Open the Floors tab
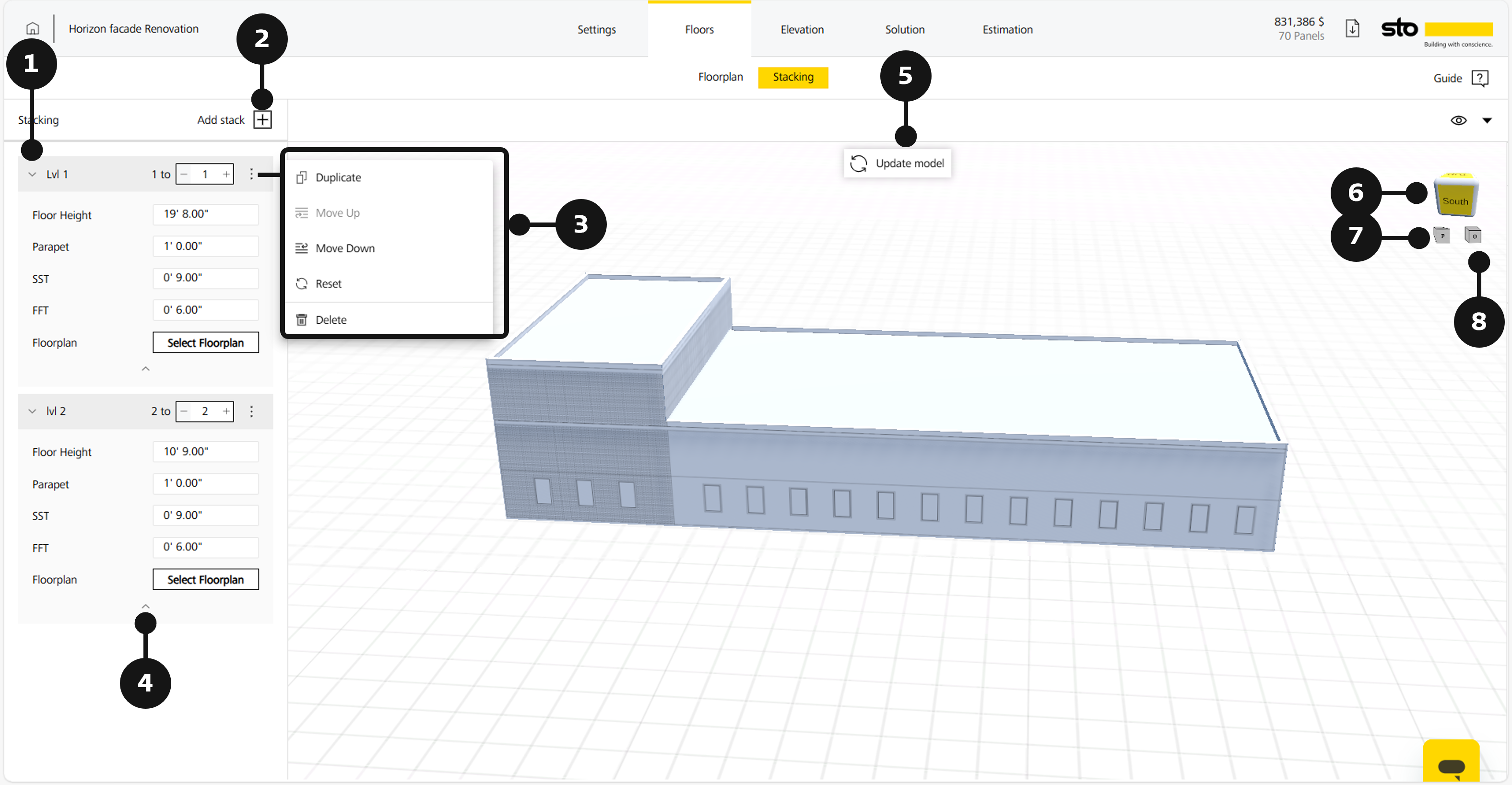 click(x=699, y=29)
